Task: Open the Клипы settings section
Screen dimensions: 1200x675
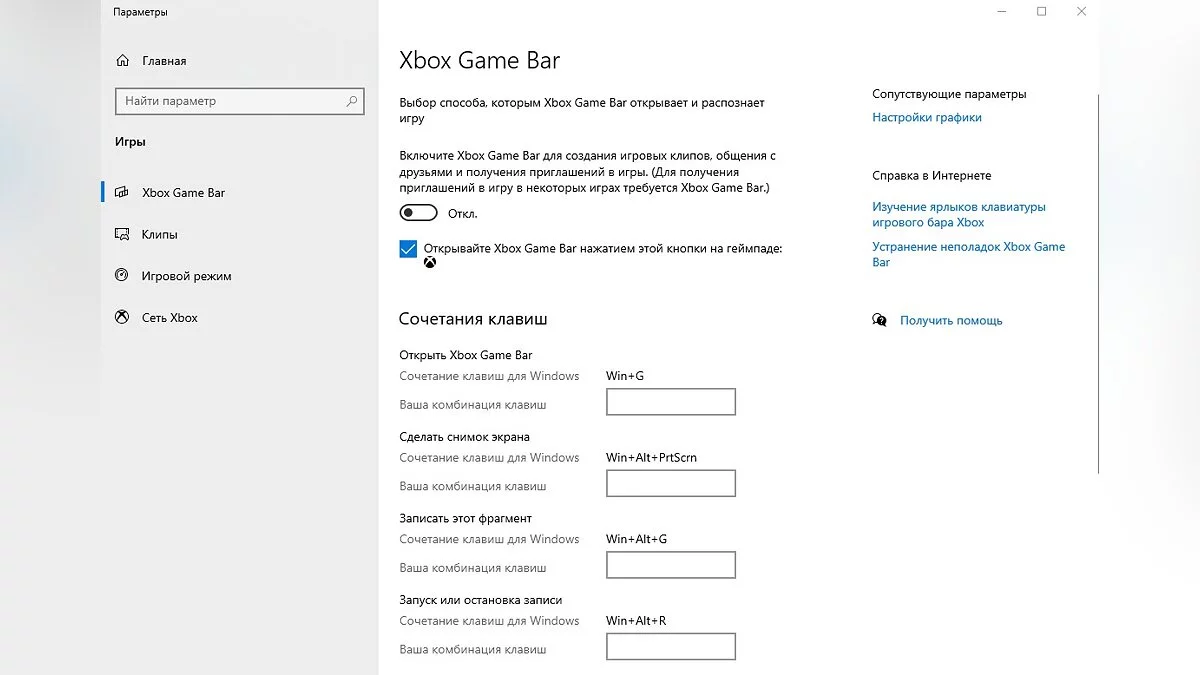Action: (x=160, y=235)
